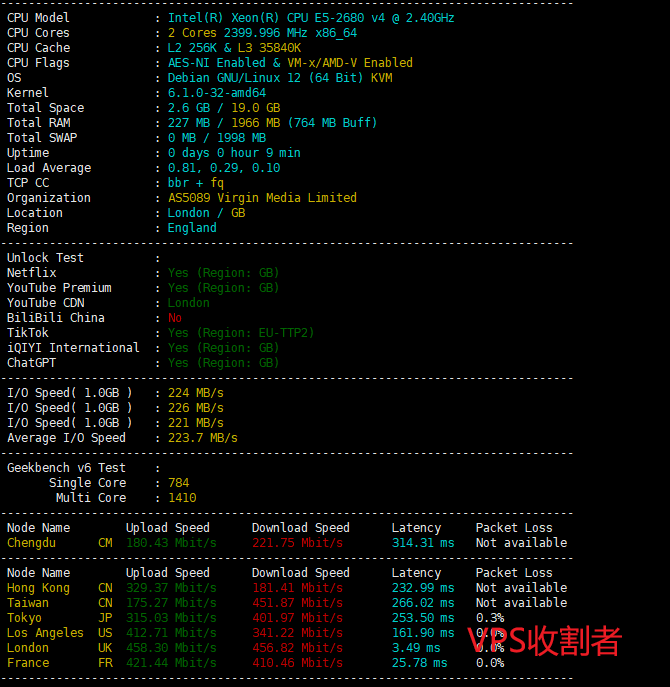Screen dimensions: 670x687
Task: Click the France node name
Action: [28, 663]
